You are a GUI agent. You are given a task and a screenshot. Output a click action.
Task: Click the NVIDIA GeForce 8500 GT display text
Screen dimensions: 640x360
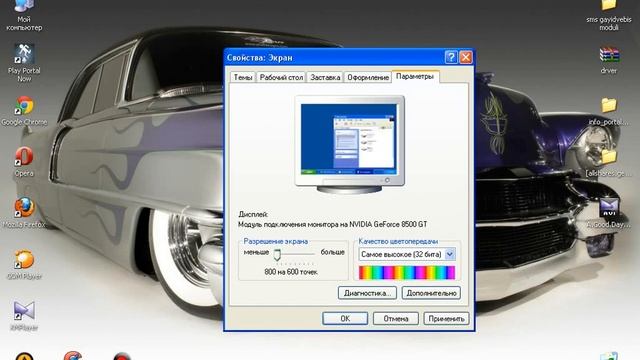pos(333,224)
